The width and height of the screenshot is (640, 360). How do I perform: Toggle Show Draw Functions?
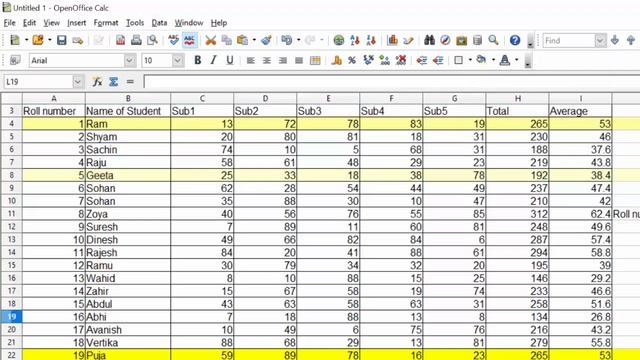pyautogui.click(x=408, y=40)
